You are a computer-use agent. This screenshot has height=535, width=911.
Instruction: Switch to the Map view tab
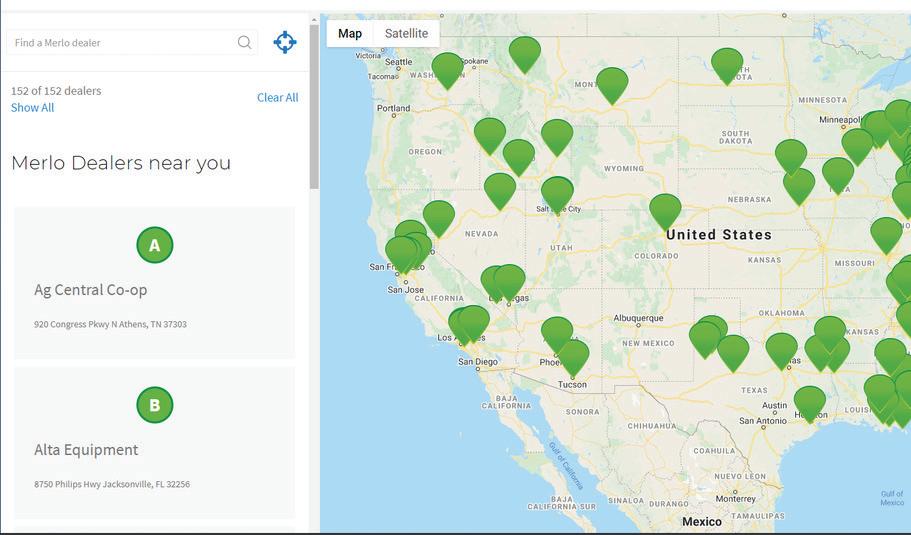click(350, 34)
